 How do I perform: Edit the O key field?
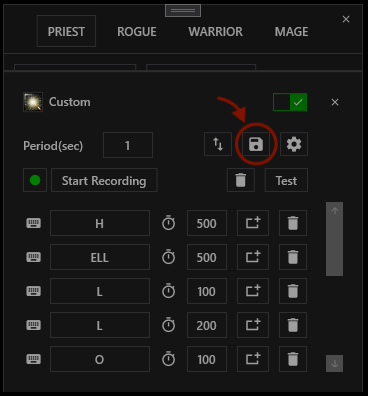pyautogui.click(x=100, y=359)
